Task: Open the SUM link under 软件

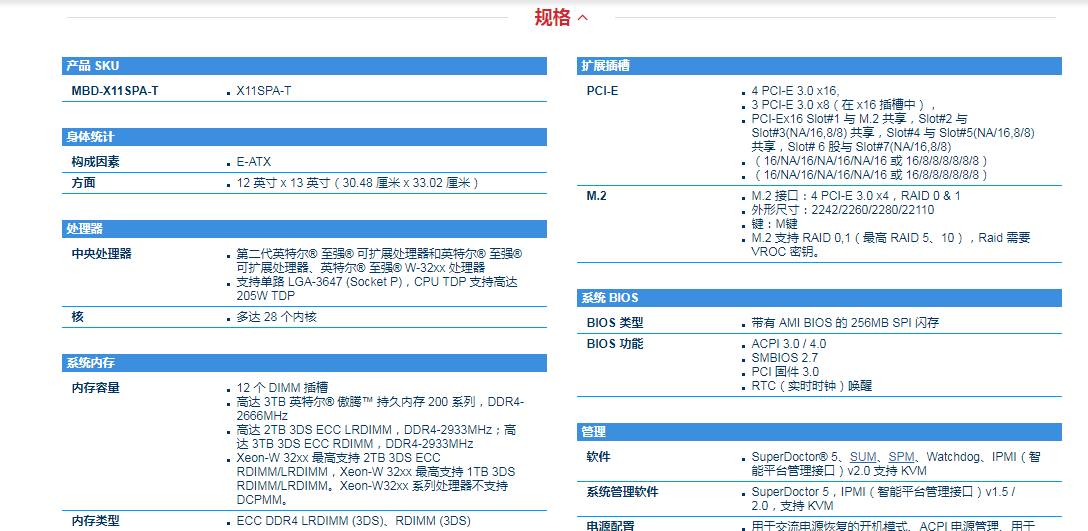Action: coord(862,457)
